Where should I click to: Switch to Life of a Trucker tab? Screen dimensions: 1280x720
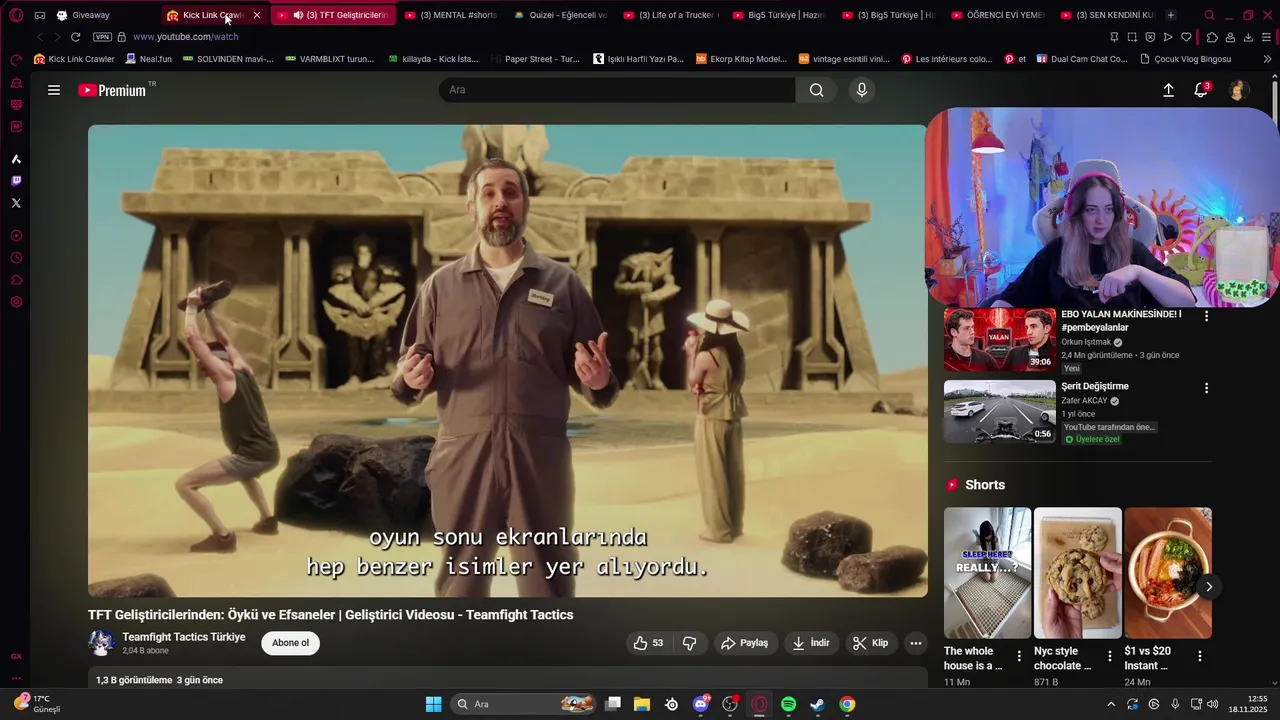click(670, 15)
